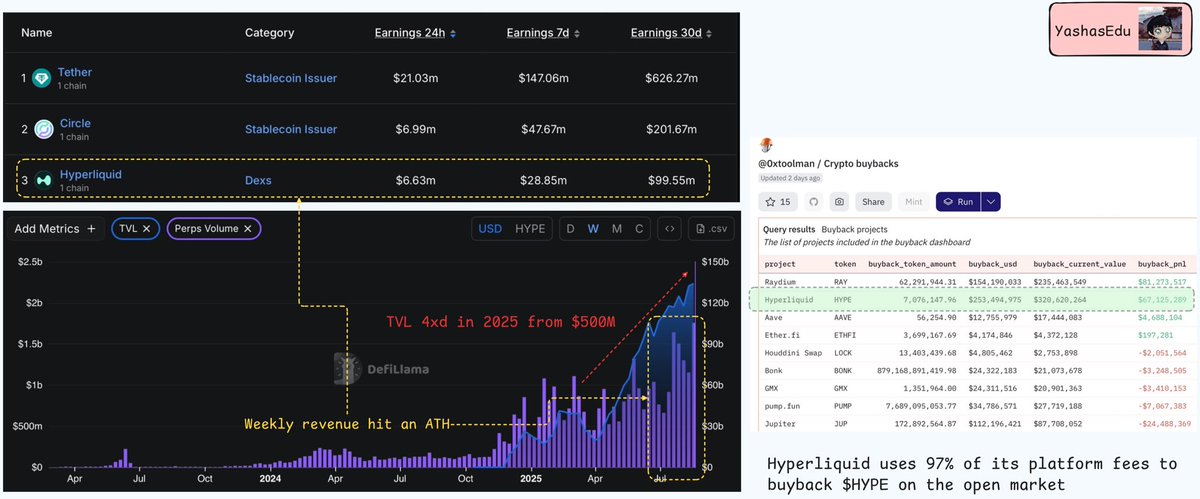The height and width of the screenshot is (499, 1200).
Task: Click the Hyperliquid logo icon
Action: 42,180
